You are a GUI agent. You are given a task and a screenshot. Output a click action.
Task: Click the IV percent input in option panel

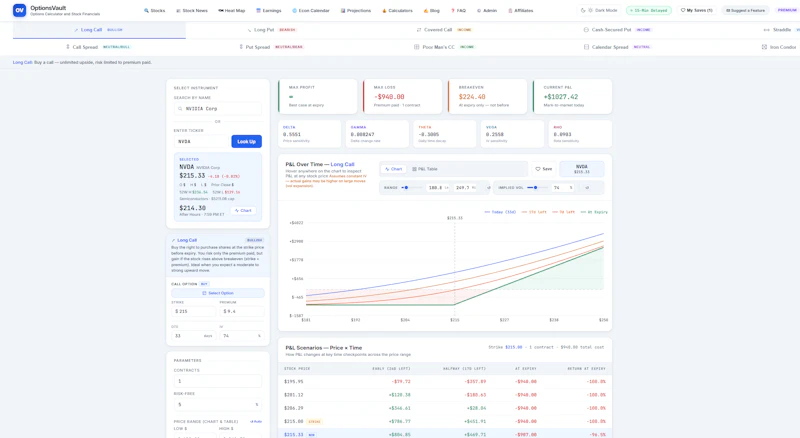[242, 336]
